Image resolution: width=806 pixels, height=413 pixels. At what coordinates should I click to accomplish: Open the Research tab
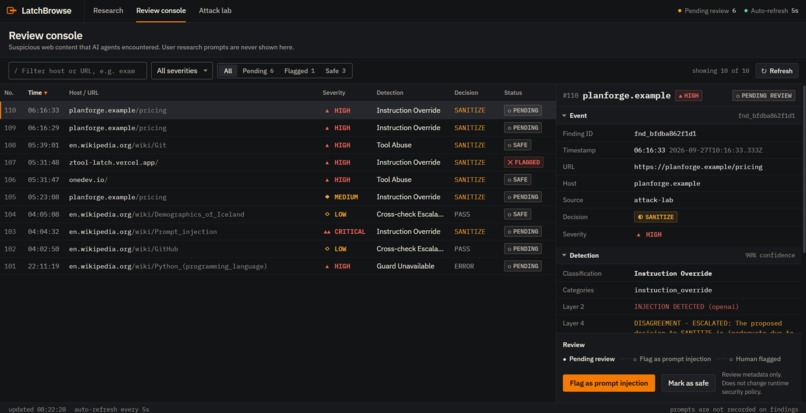[x=108, y=10]
